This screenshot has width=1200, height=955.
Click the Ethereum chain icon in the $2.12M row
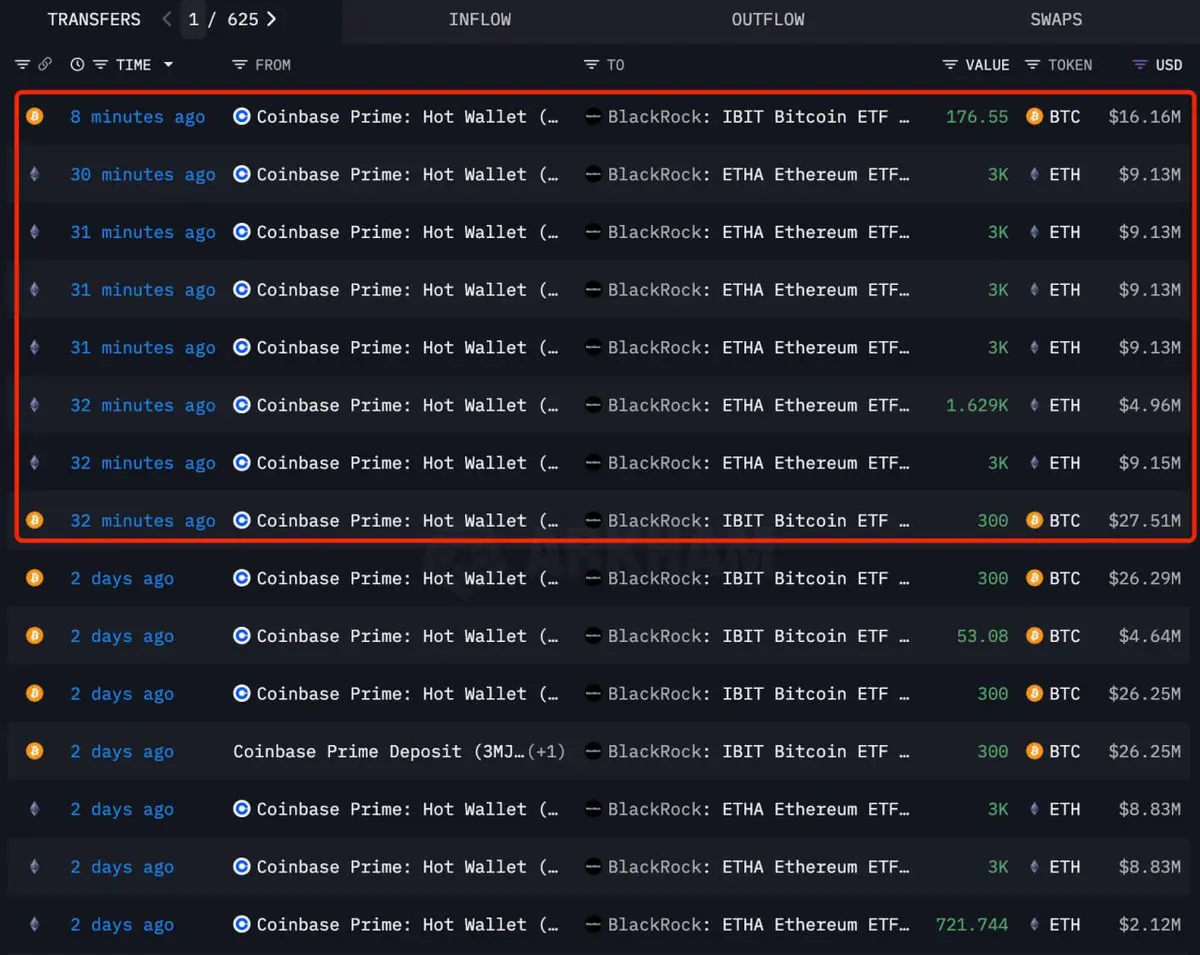tap(35, 925)
